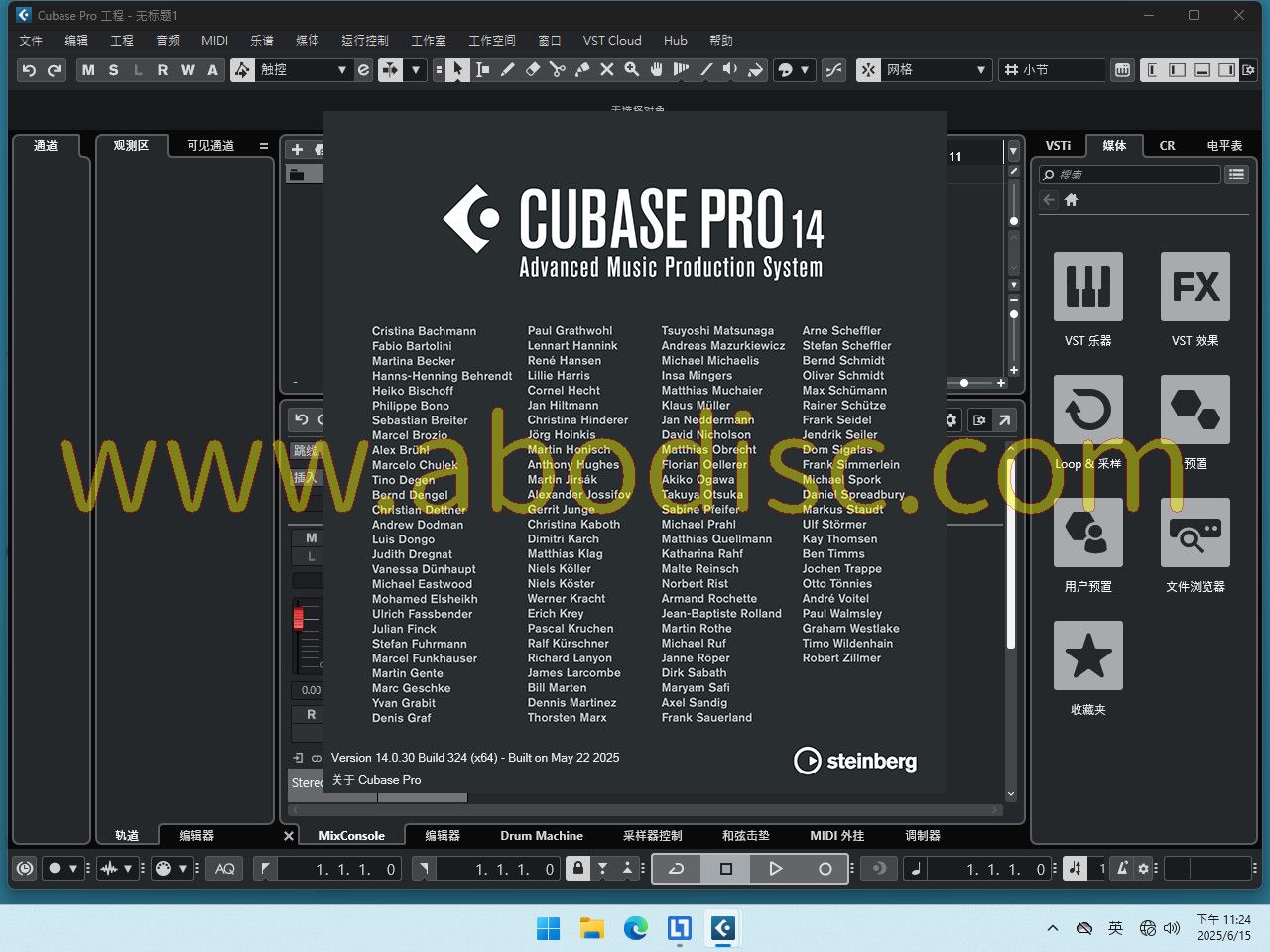The image size is (1270, 952).
Task: Toggle global Mute M state button
Action: pyautogui.click(x=89, y=70)
